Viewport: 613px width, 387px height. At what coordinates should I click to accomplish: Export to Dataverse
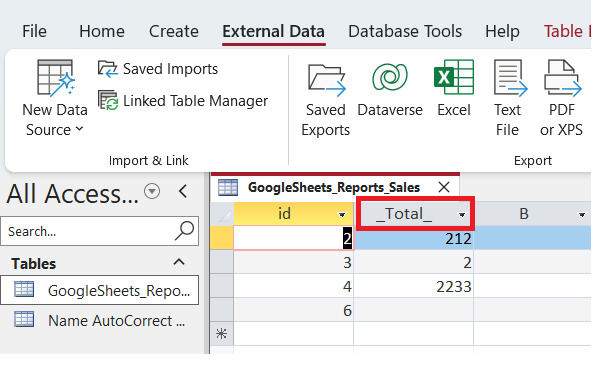(390, 89)
